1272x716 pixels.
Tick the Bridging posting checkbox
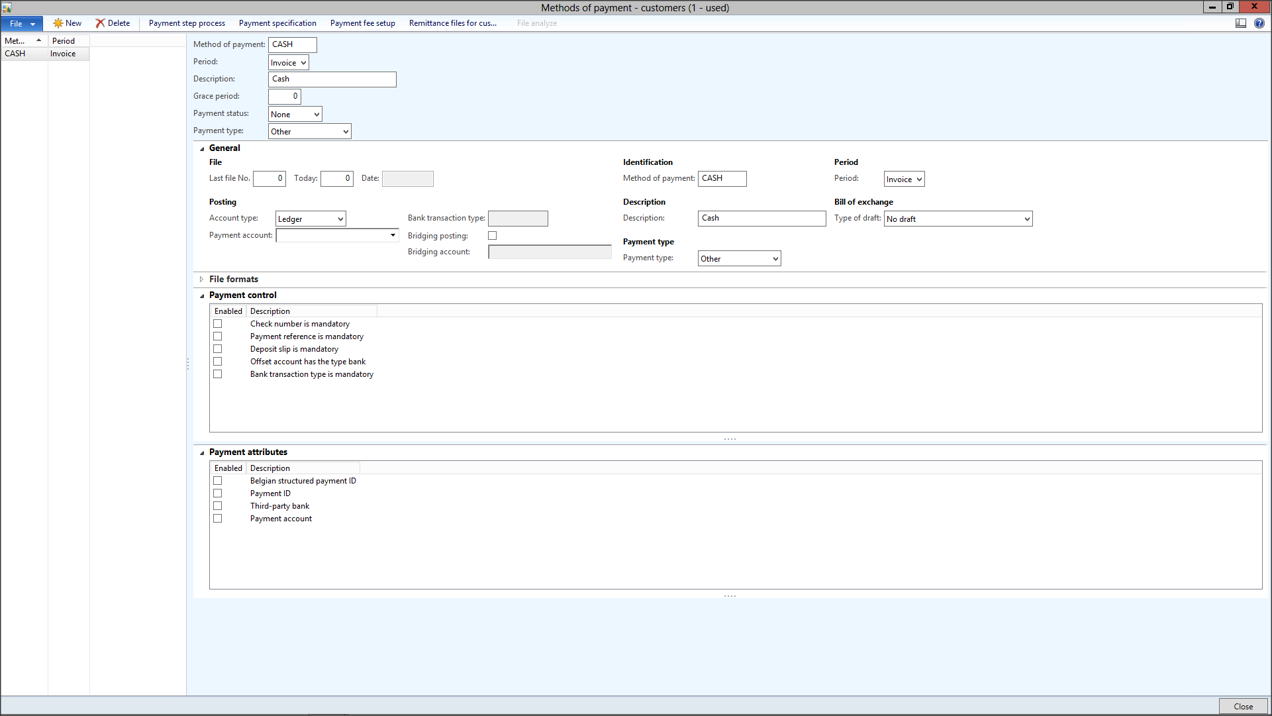492,236
